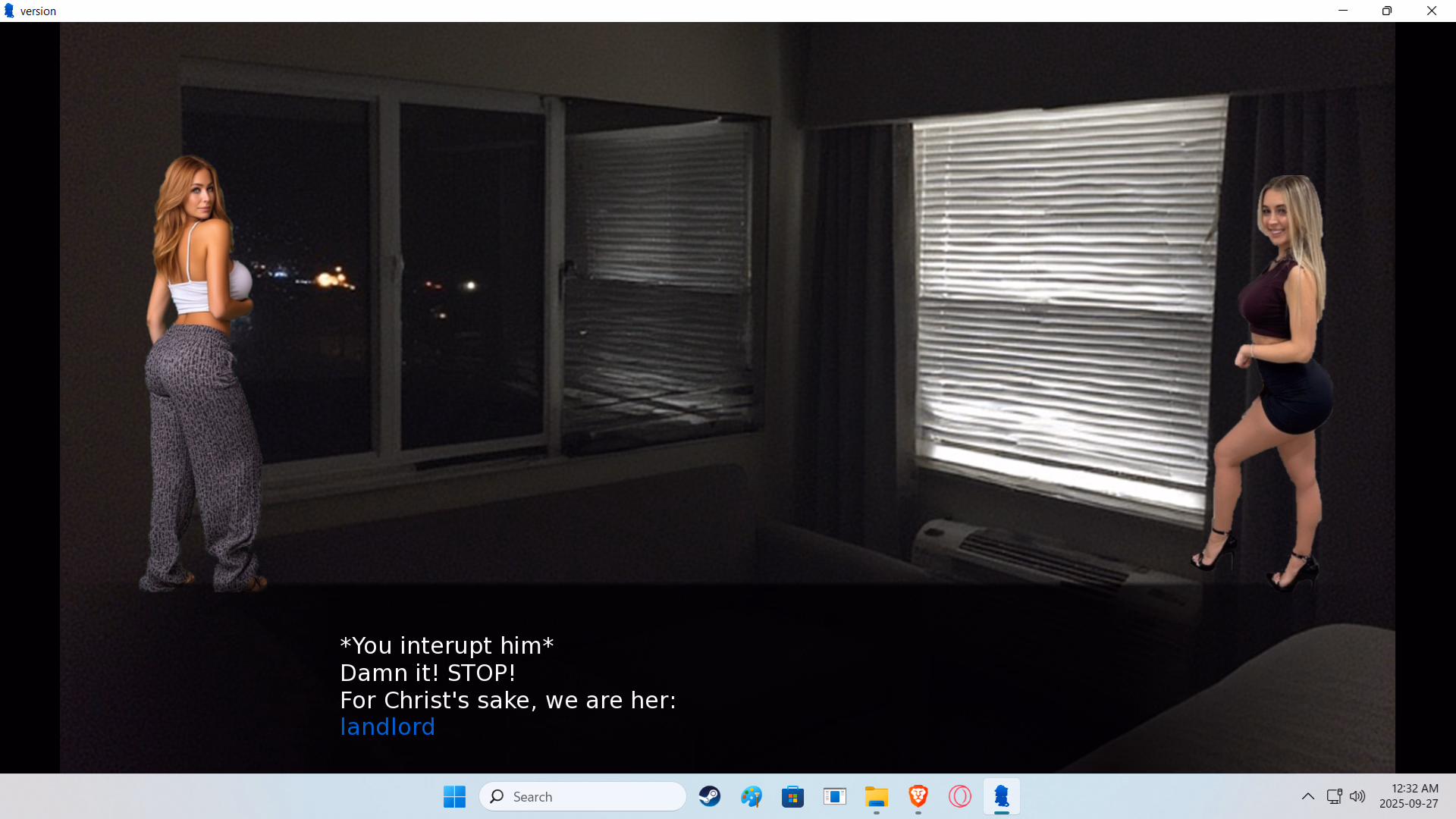Restore down the game window
Image resolution: width=1456 pixels, height=819 pixels.
click(x=1387, y=11)
